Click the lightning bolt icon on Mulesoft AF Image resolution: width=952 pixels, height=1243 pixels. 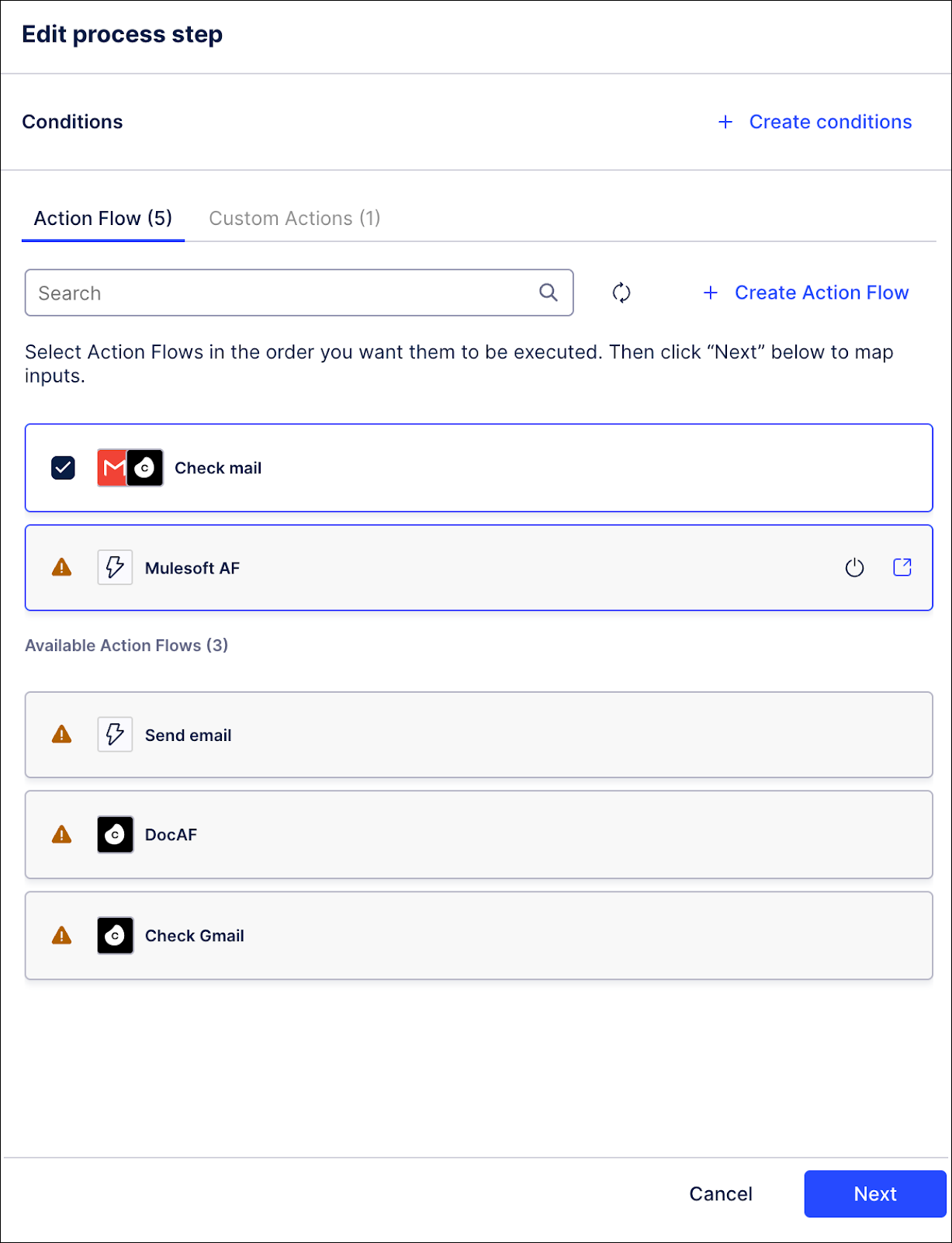[x=114, y=567]
